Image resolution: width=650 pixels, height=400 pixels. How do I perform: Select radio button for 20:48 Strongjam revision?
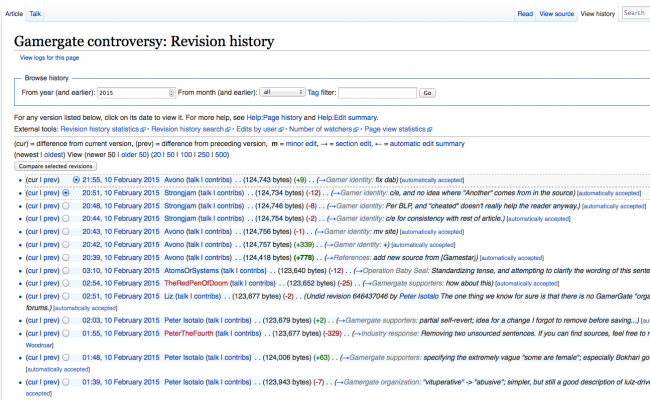click(66, 205)
